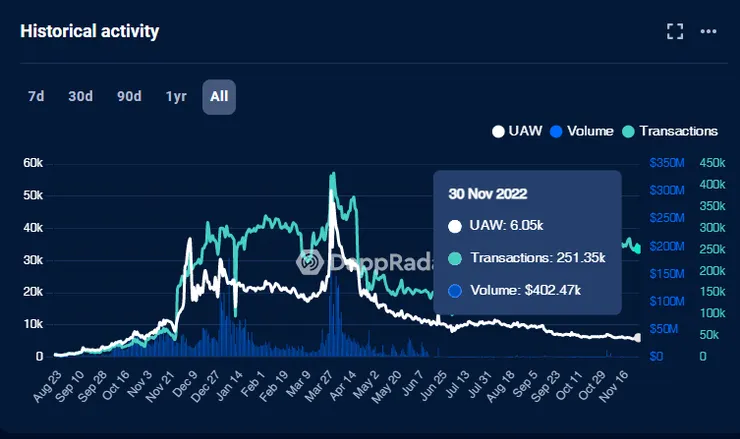
Task: Click the fullscreen expand icon
Action: [675, 31]
